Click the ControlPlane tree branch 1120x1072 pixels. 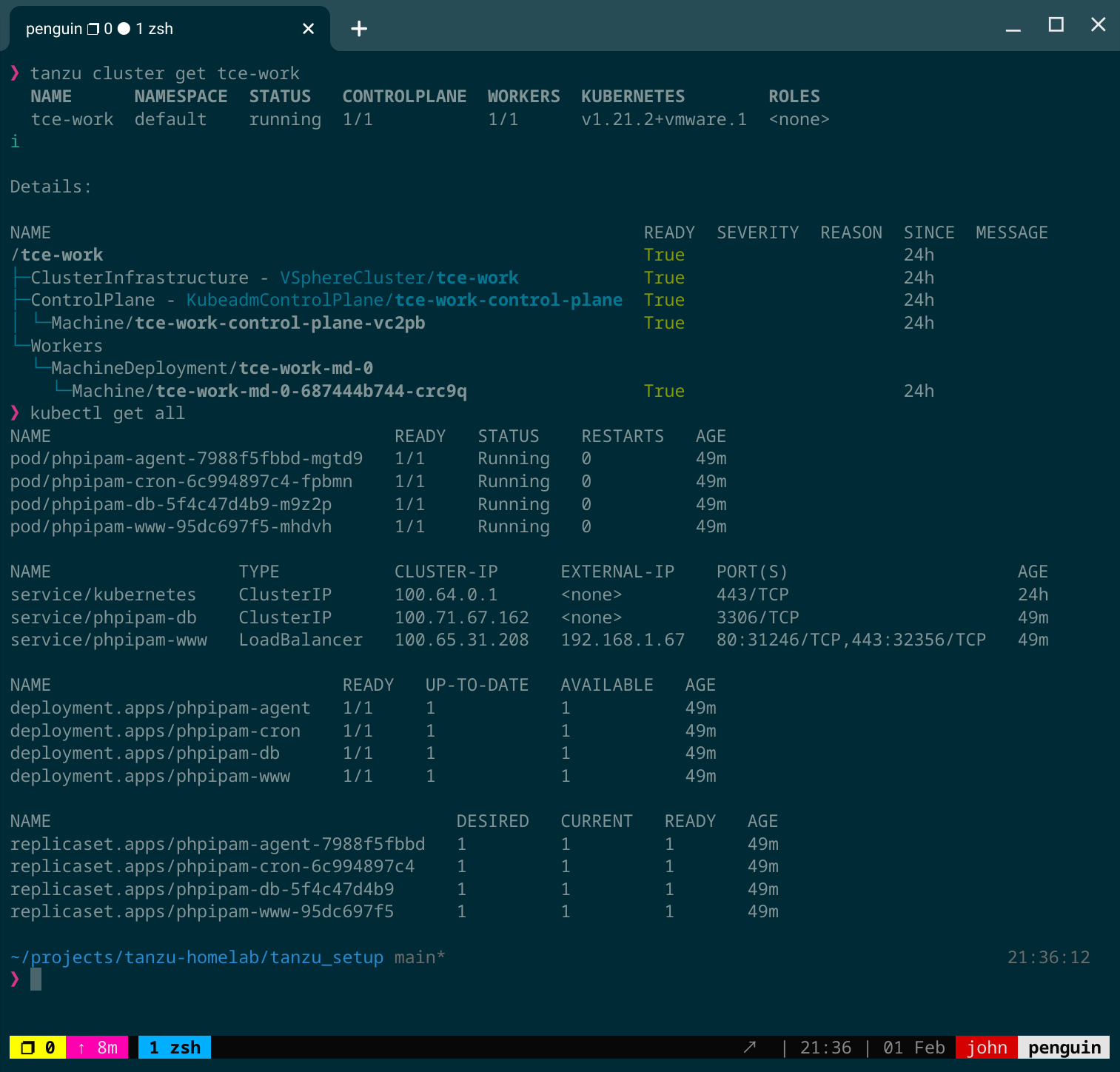93,300
